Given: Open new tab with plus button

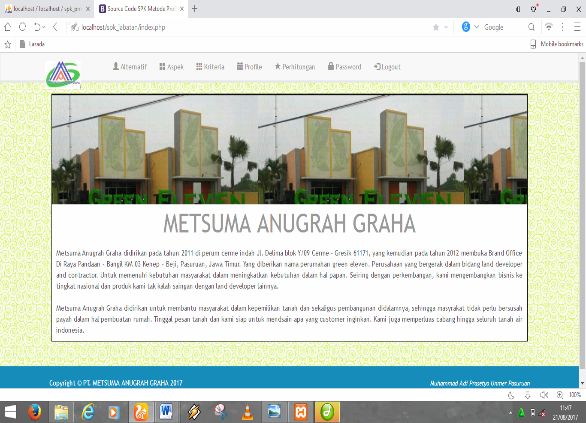Looking at the screenshot, I should tap(194, 9).
